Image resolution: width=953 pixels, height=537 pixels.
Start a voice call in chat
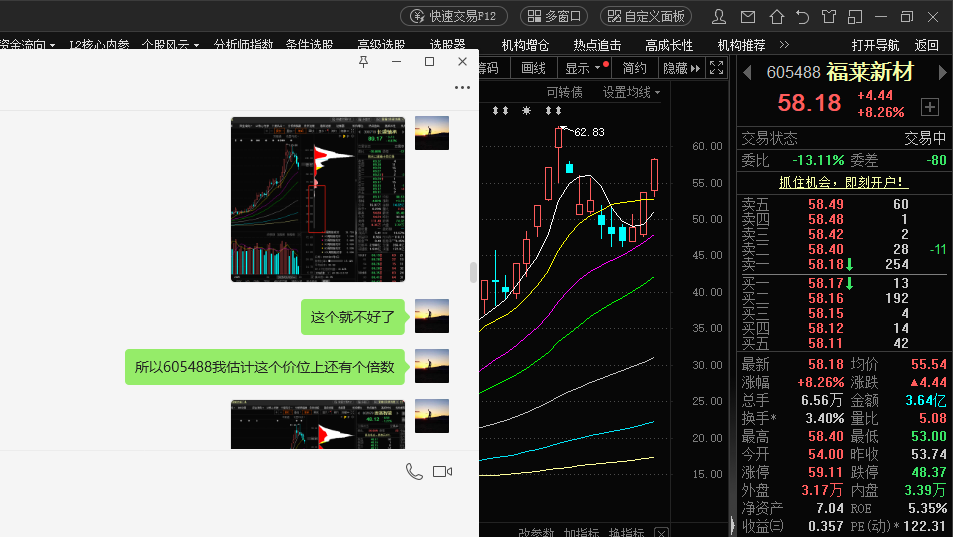tap(414, 471)
